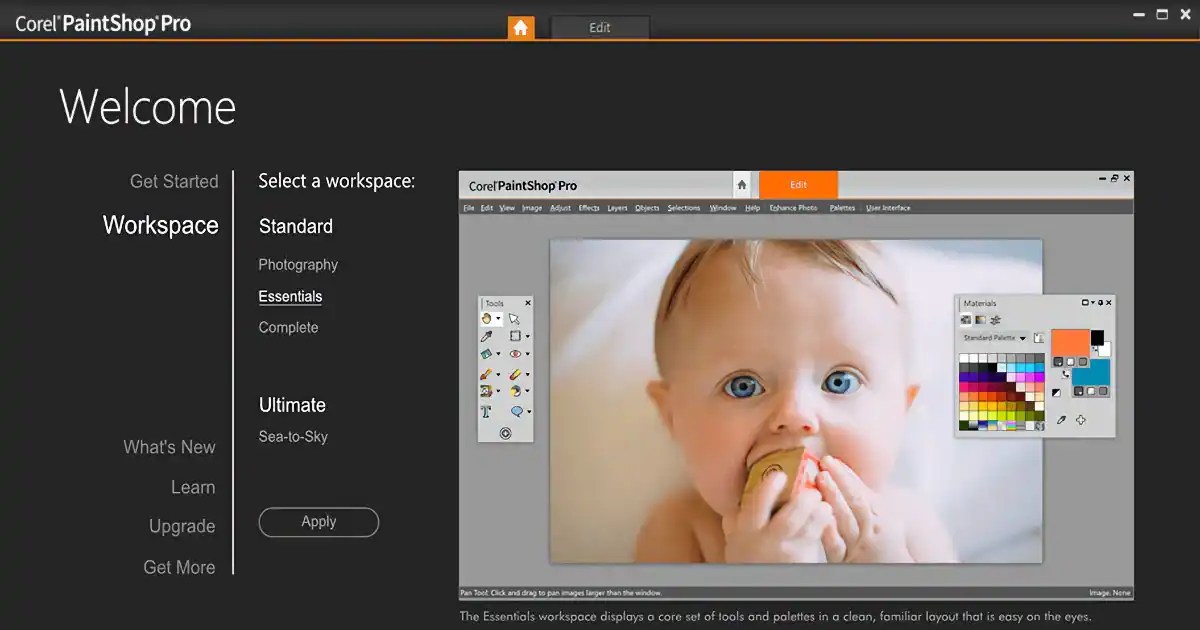The height and width of the screenshot is (630, 1200).
Task: Switch workspace selection to Sea-to-Sky
Action: pyautogui.click(x=292, y=436)
